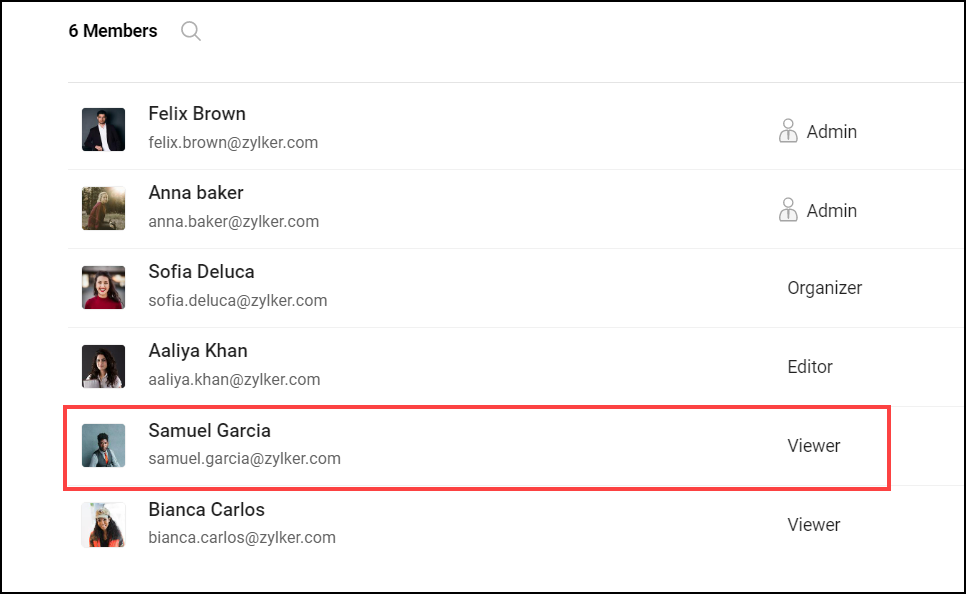The height and width of the screenshot is (594, 966).
Task: Select the Samuel Garcia name text
Action: pyautogui.click(x=209, y=431)
